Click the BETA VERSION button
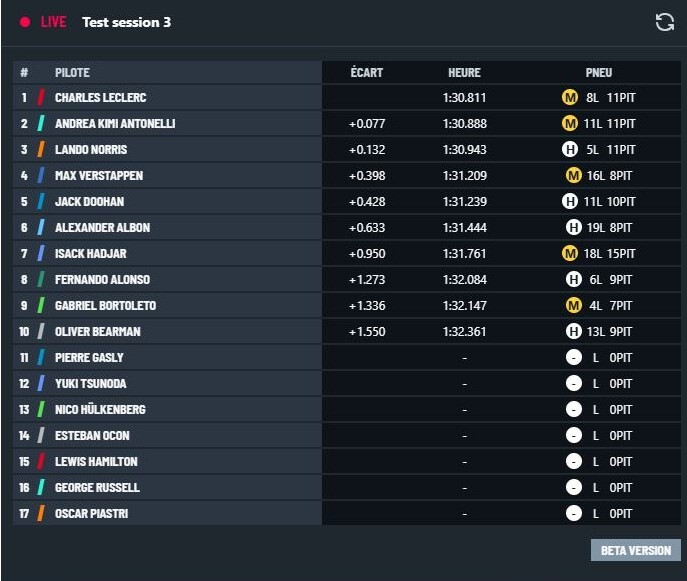 coord(636,550)
